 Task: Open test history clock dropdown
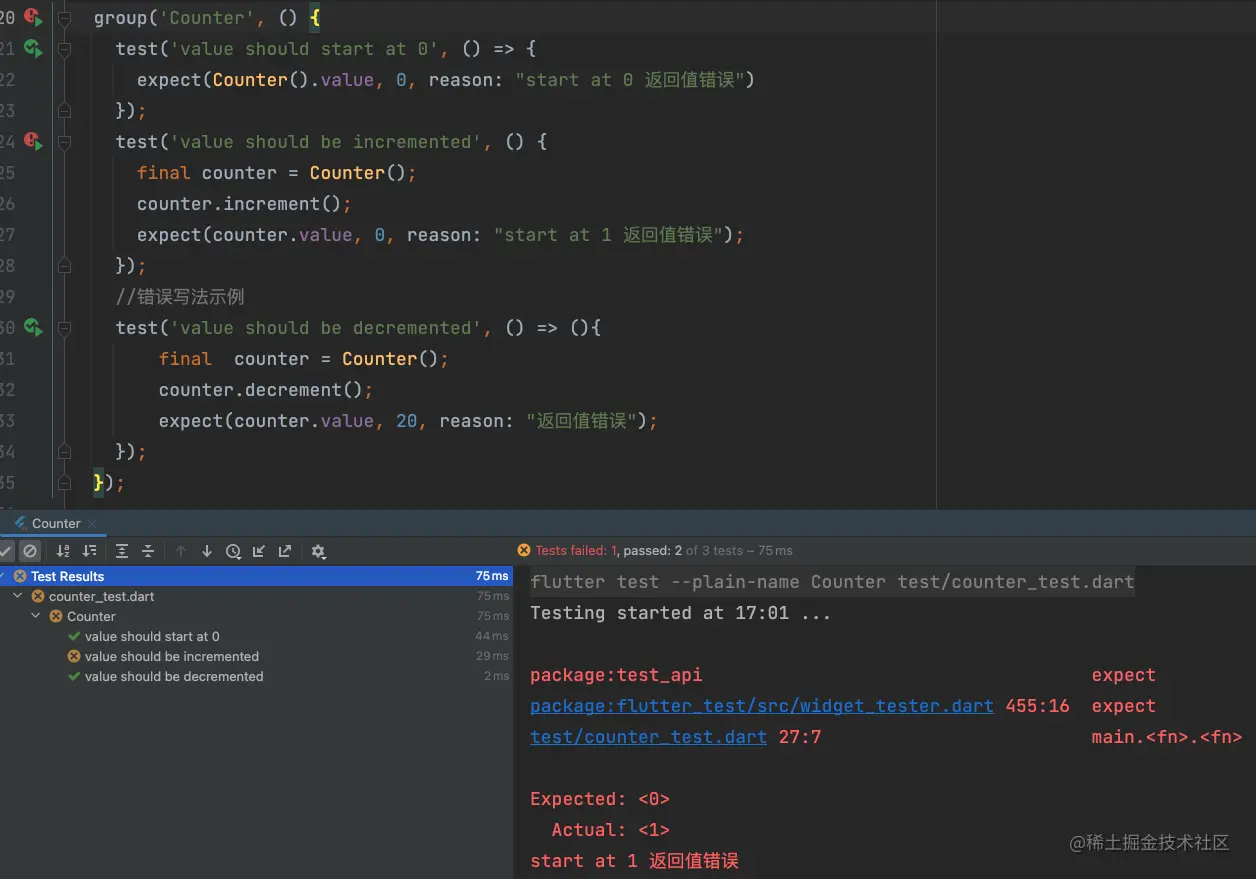click(233, 551)
